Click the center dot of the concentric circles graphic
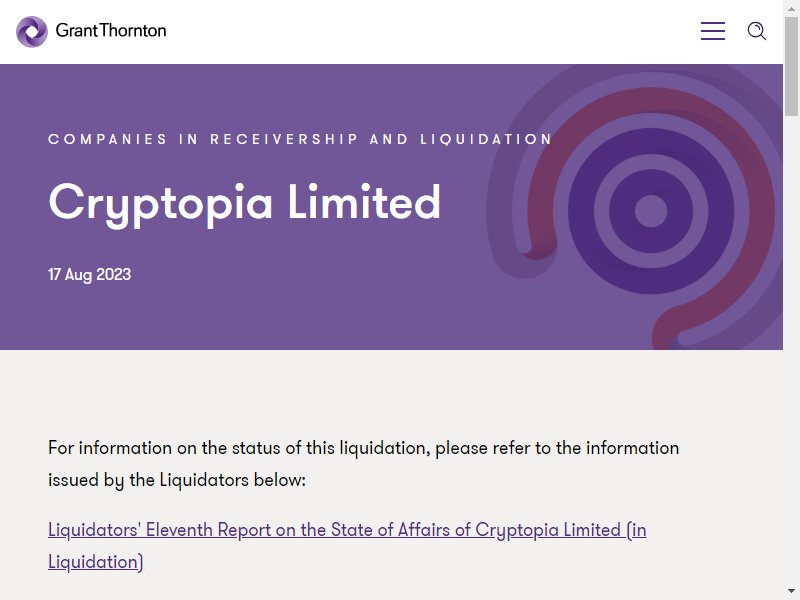 point(651,211)
